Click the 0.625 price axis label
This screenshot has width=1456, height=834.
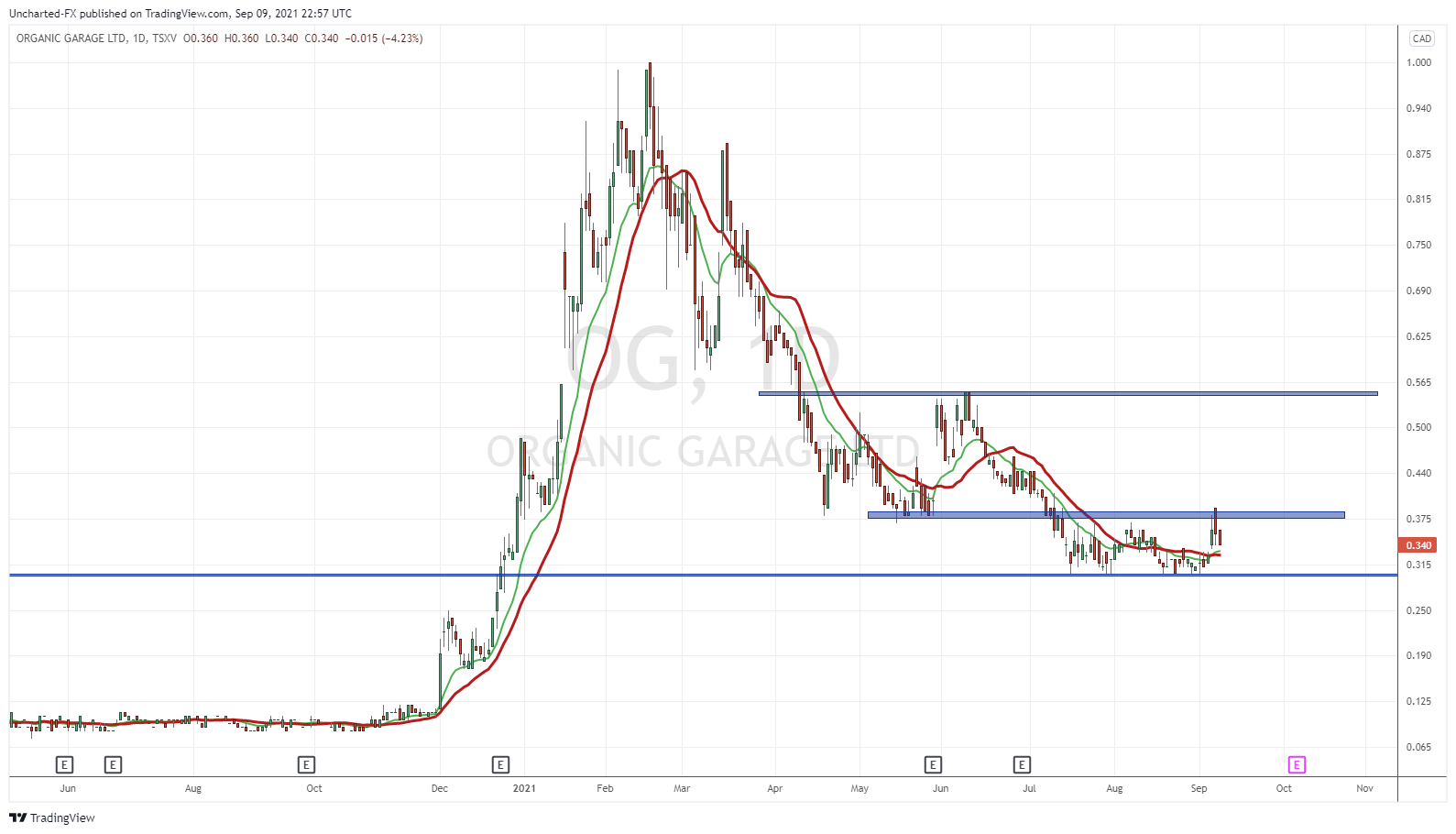[x=1418, y=336]
